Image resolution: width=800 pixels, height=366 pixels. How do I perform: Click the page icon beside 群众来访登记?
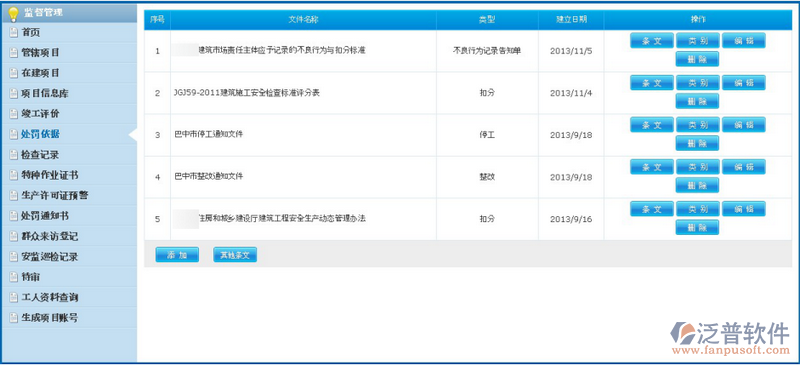[14, 237]
